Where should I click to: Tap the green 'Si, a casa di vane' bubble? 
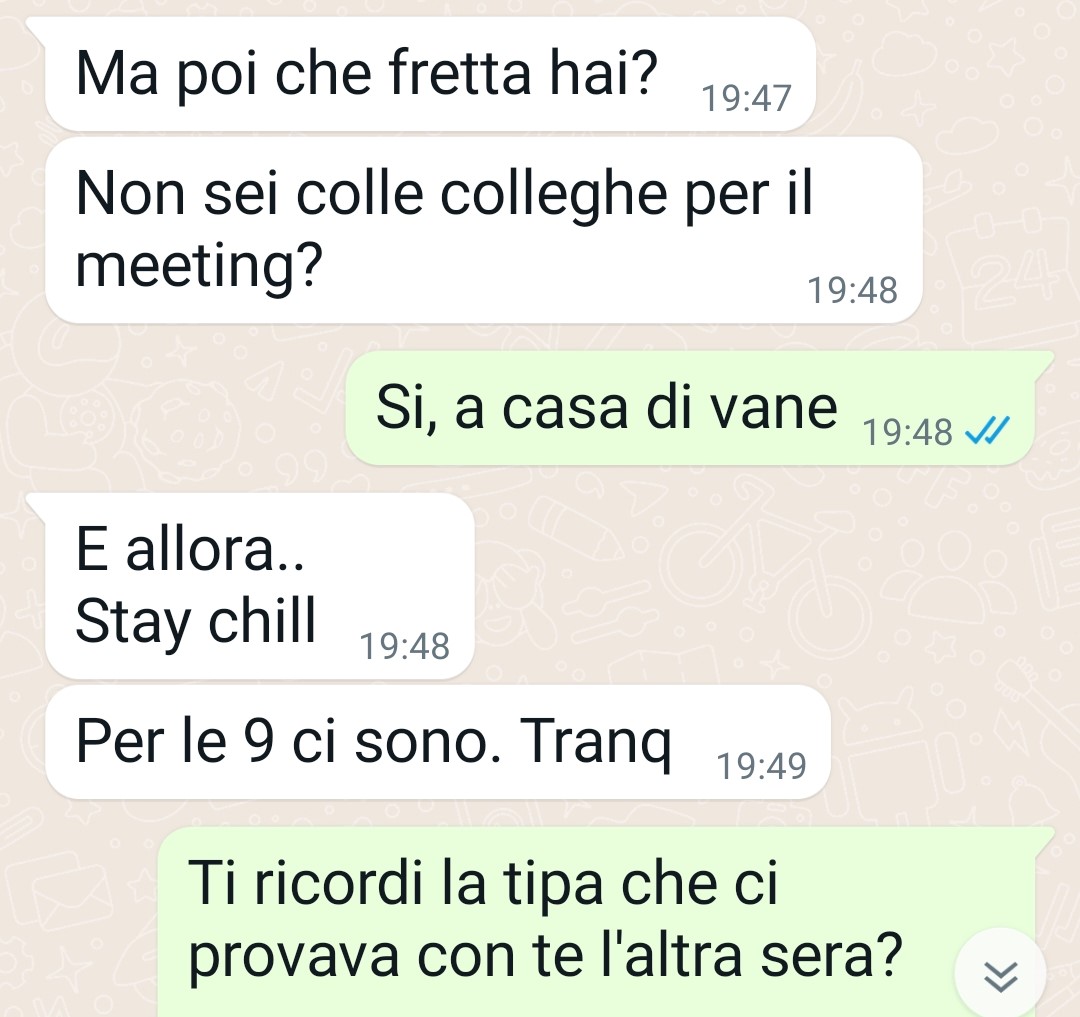tap(689, 408)
